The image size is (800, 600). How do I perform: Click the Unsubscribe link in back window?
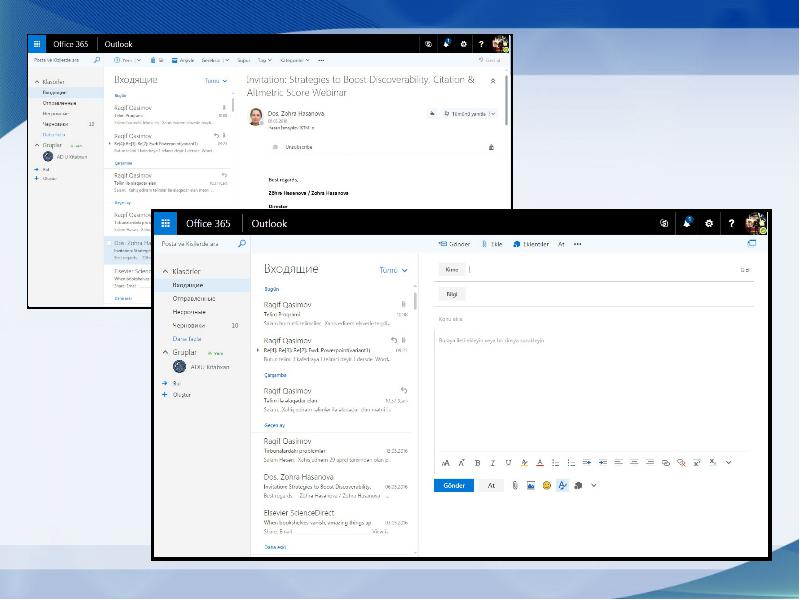pyautogui.click(x=298, y=147)
